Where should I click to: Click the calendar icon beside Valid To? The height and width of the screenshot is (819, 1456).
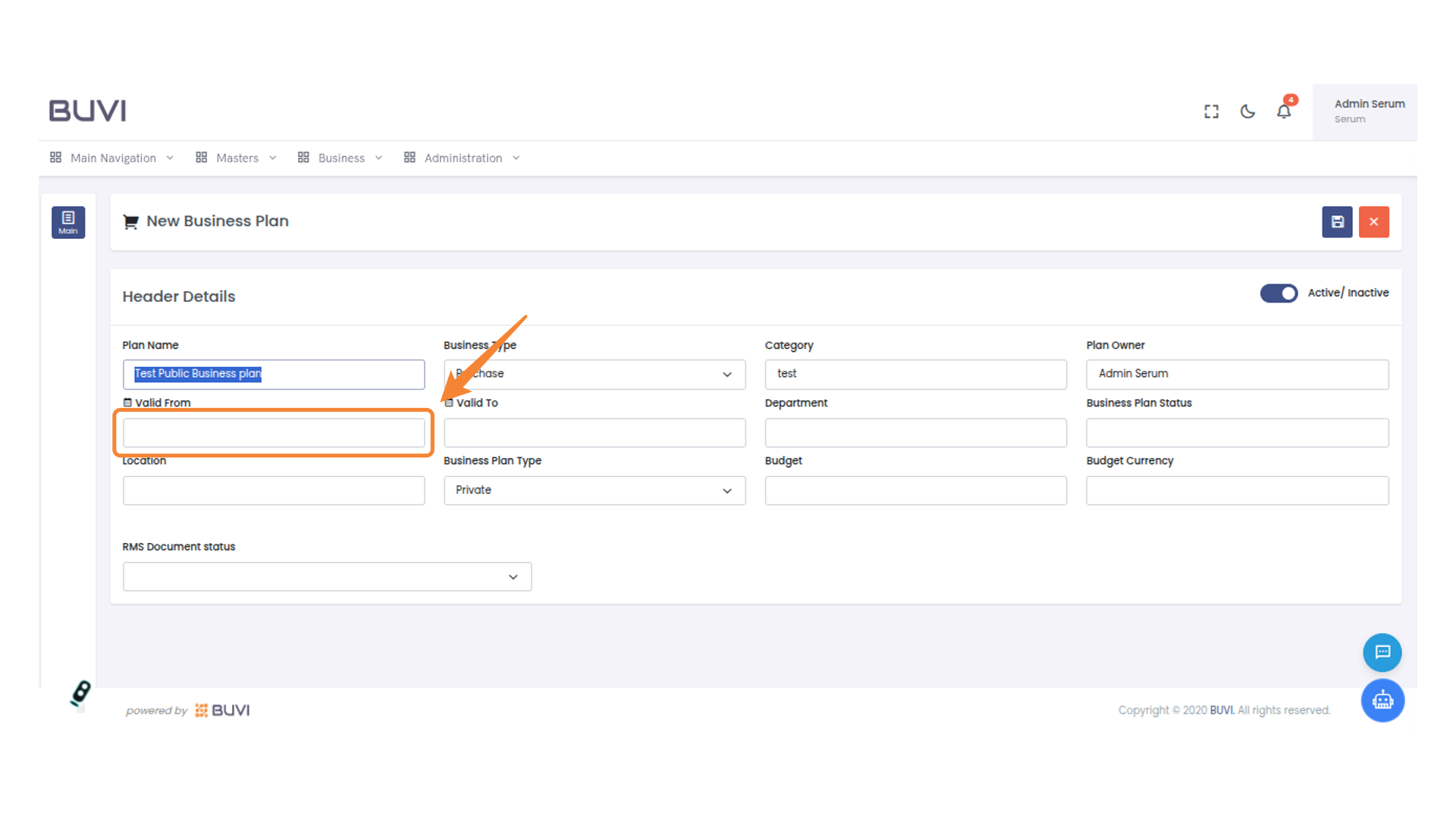click(448, 403)
